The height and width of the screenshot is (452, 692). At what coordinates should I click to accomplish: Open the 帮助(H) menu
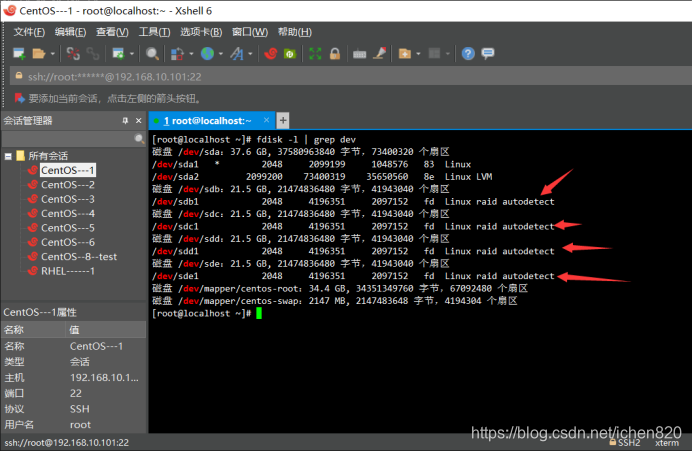pyautogui.click(x=294, y=32)
